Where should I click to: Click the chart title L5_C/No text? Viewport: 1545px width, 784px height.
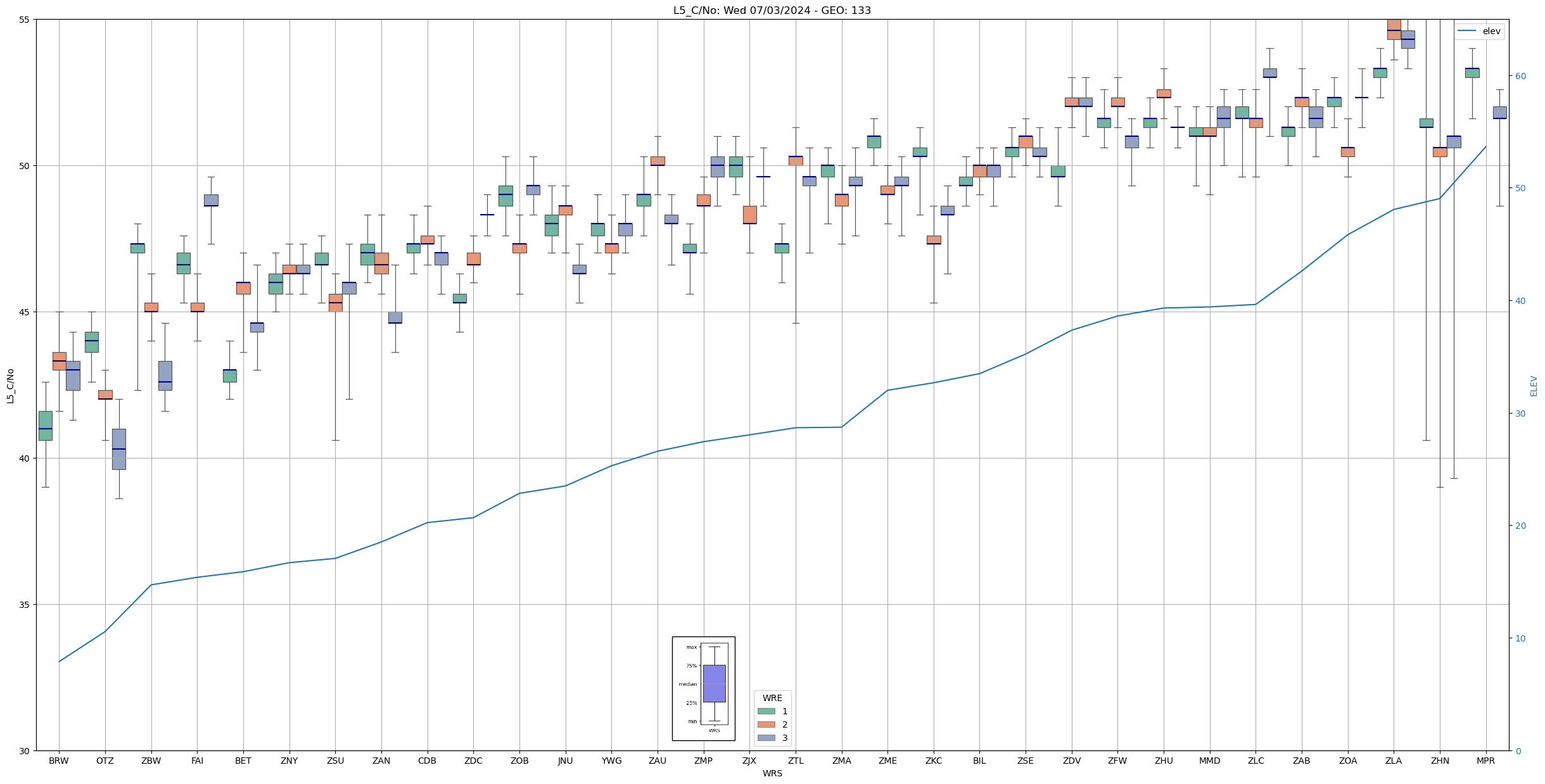tap(772, 11)
